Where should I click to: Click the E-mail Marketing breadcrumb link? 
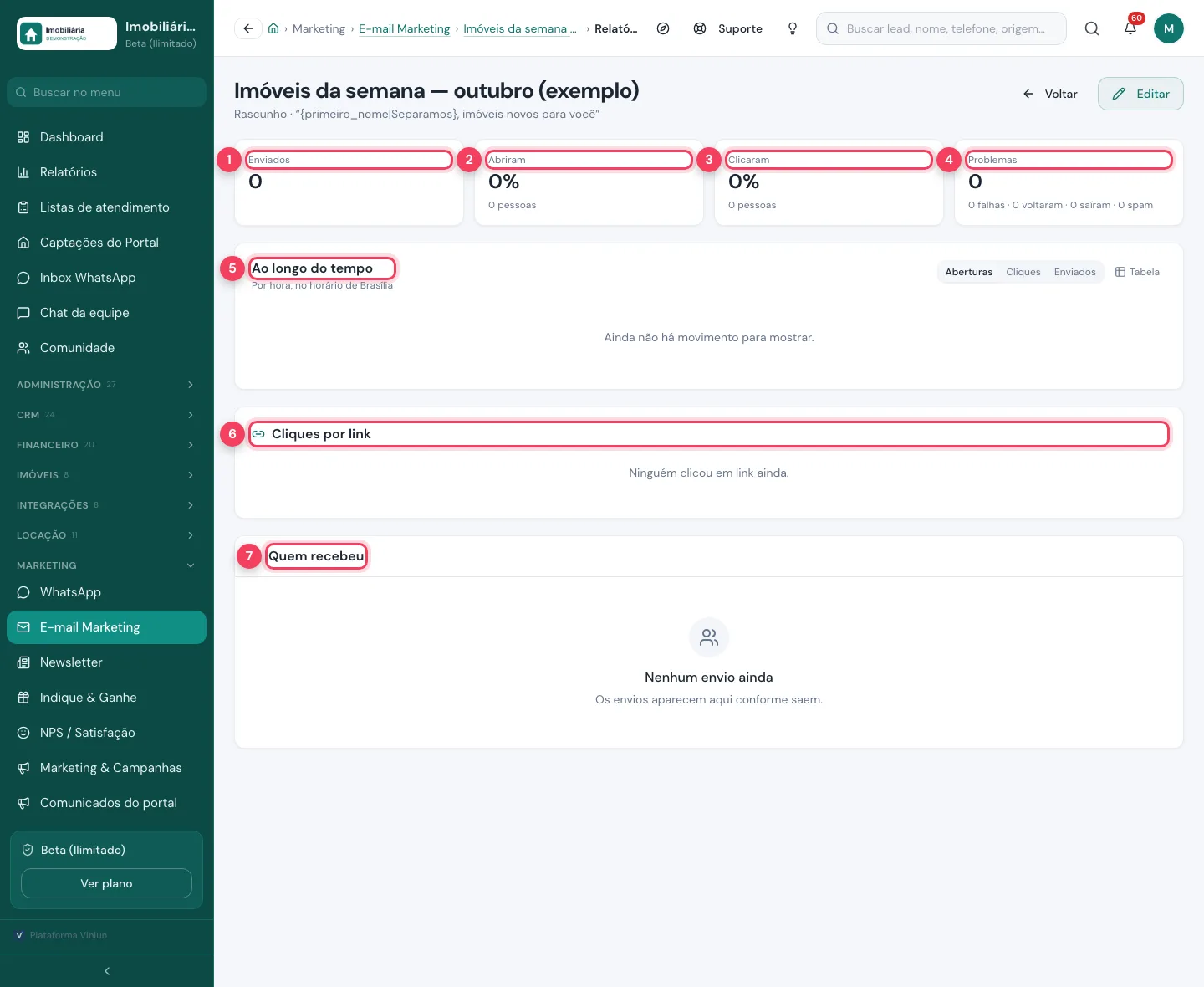coord(405,28)
